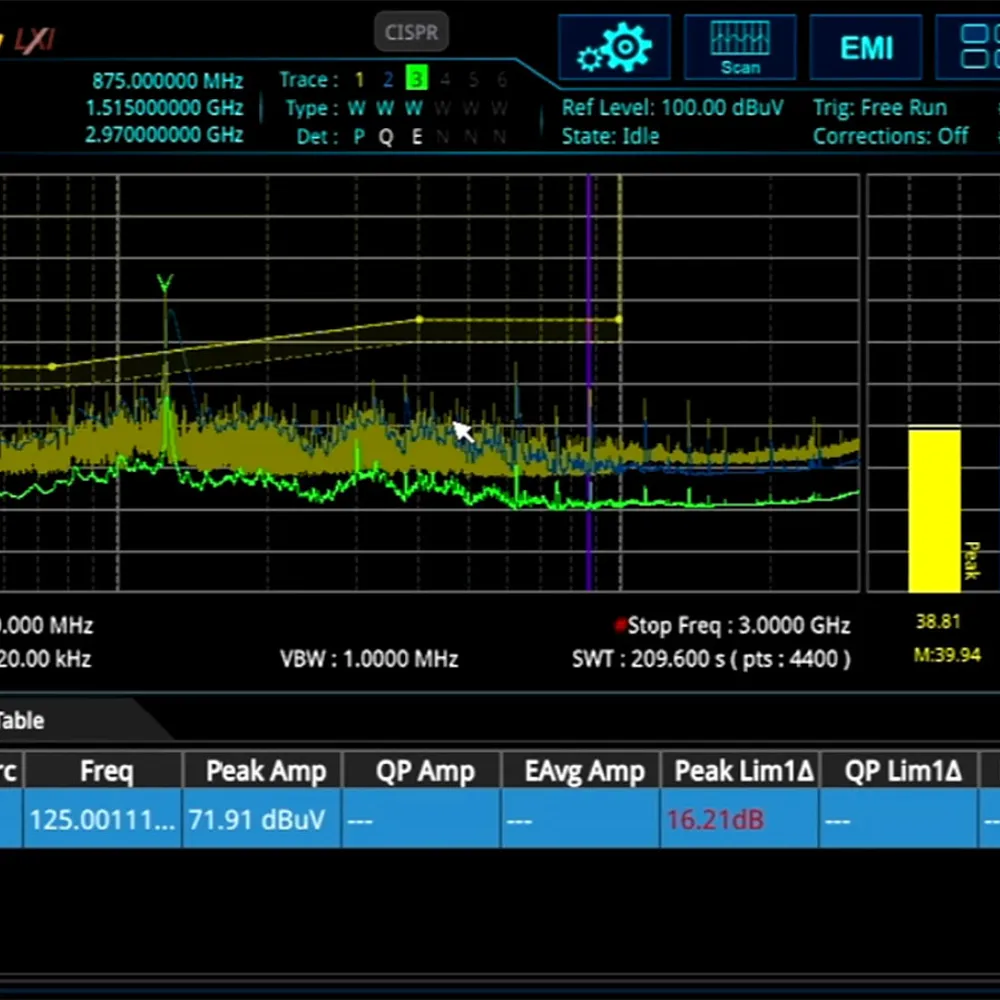
Task: Select trace 2 in the Trace row
Action: pyautogui.click(x=388, y=80)
